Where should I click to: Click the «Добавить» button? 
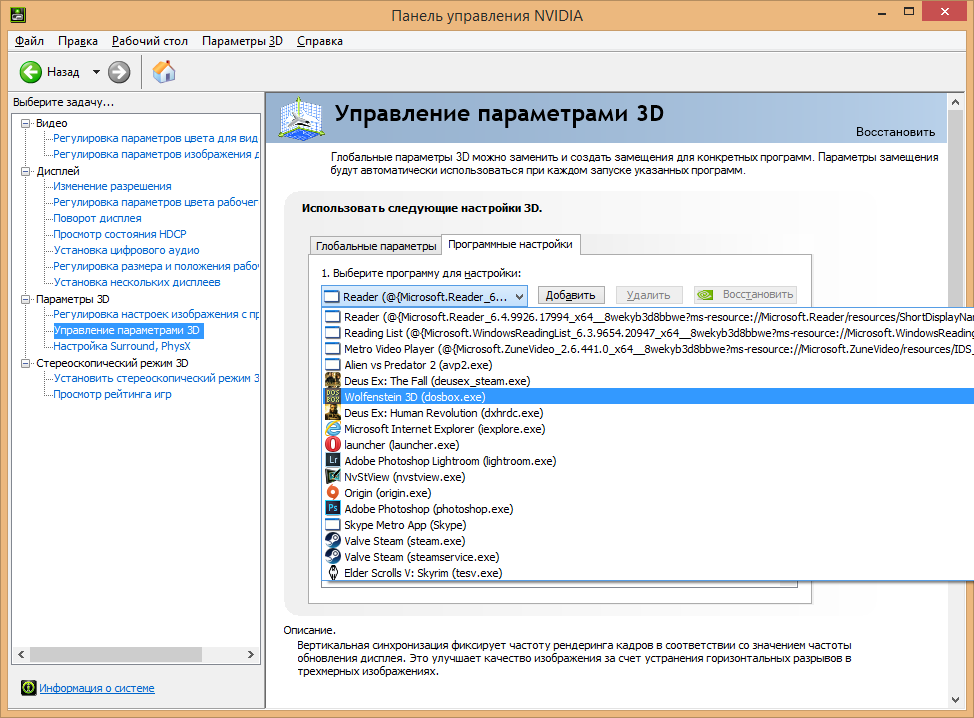569,295
